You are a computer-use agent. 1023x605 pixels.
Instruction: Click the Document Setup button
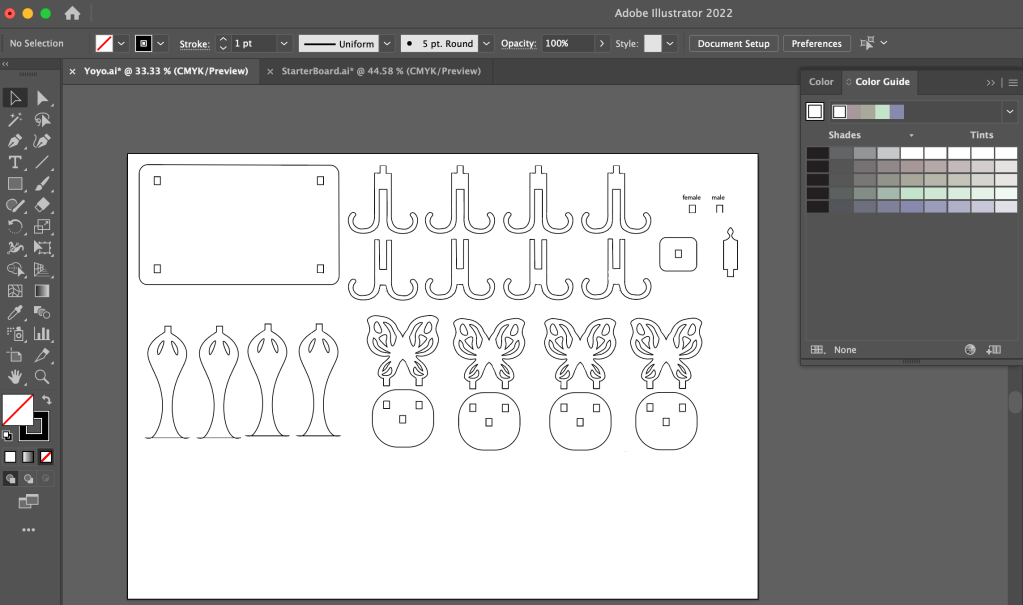click(733, 44)
